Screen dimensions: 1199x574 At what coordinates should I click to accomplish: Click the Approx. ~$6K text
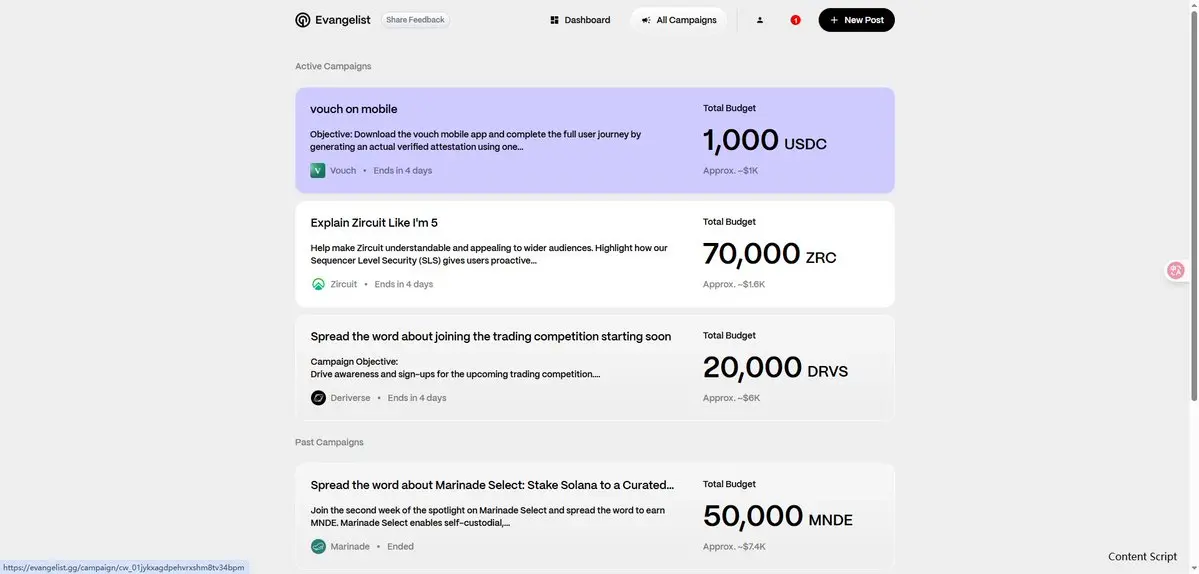[x=732, y=398]
